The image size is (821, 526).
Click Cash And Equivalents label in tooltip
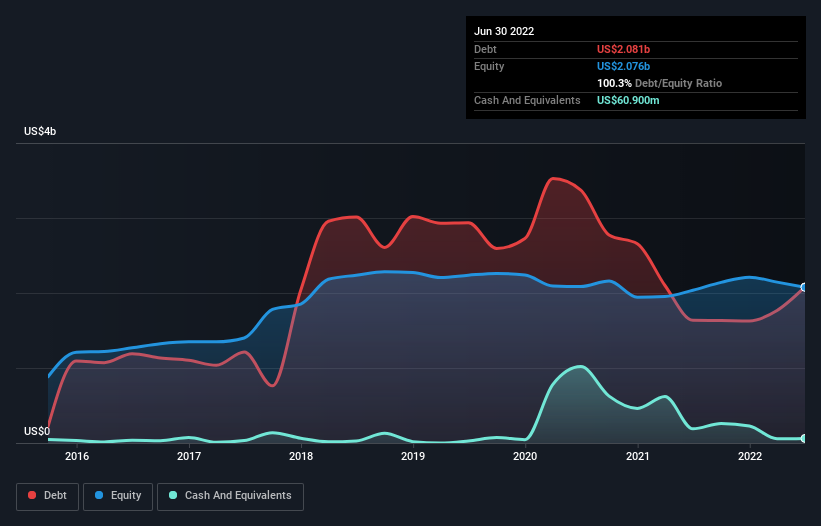pos(527,100)
